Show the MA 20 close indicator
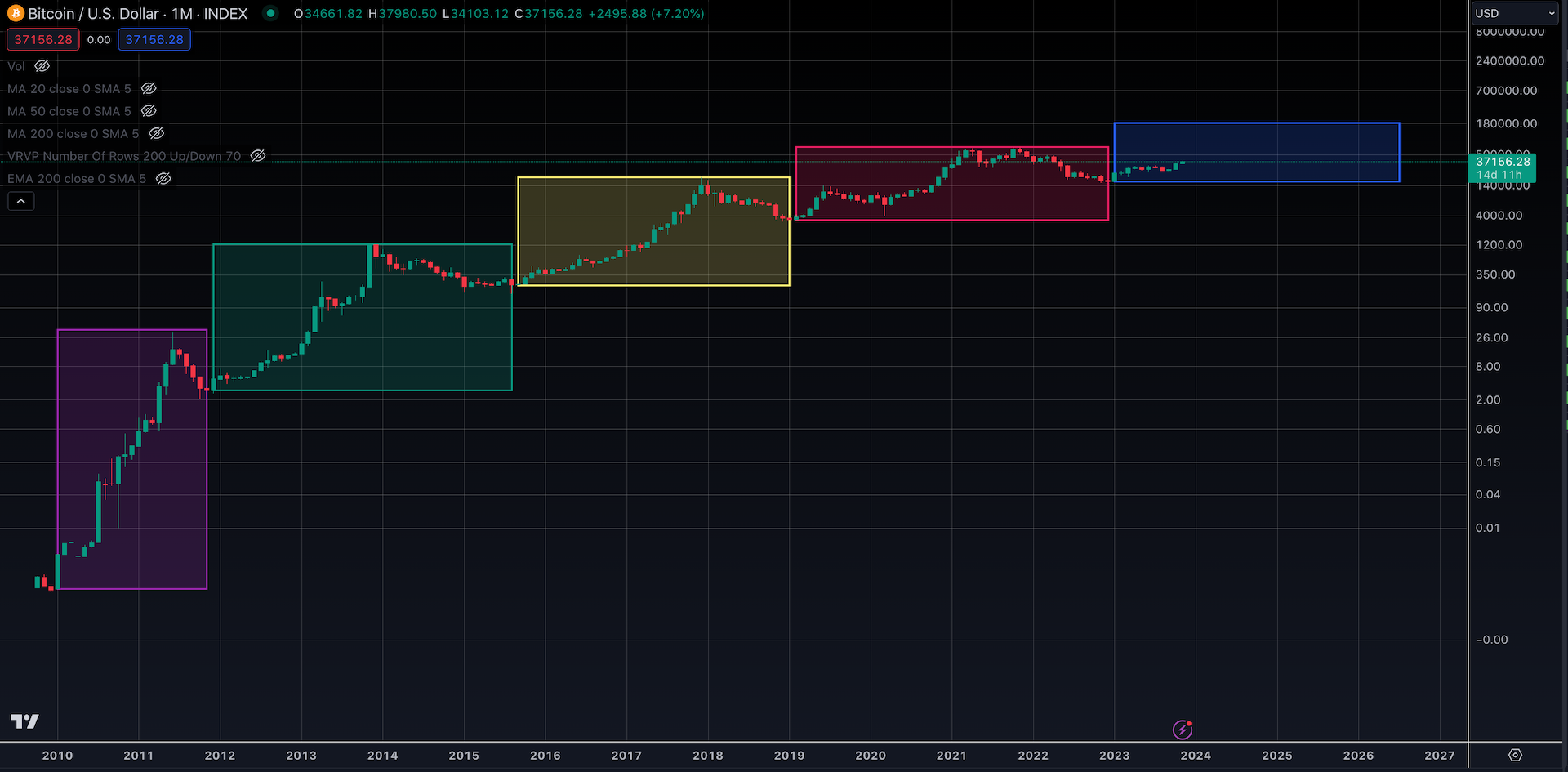The height and width of the screenshot is (772, 1568). [x=149, y=88]
